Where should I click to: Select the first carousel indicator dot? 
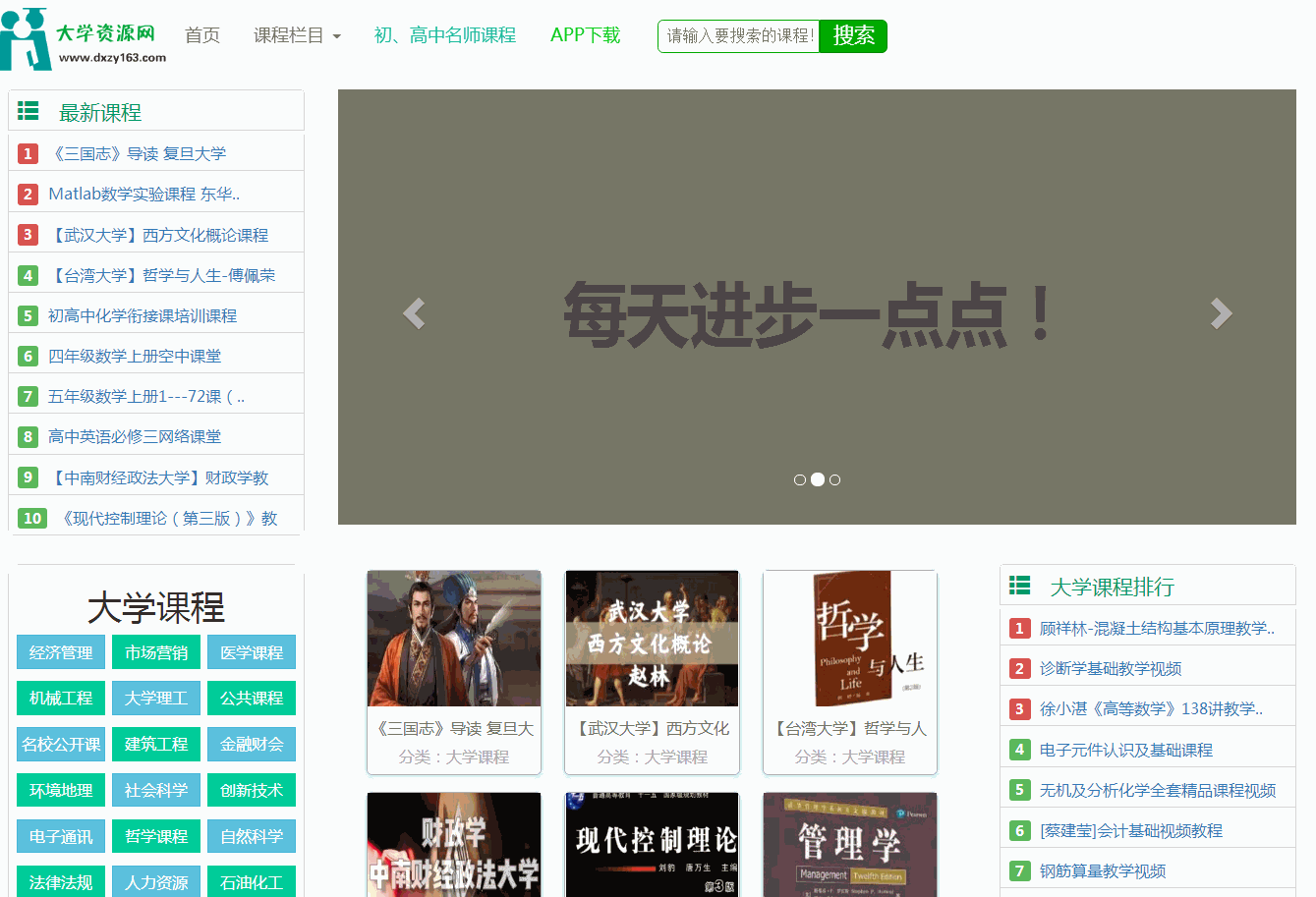[x=800, y=480]
